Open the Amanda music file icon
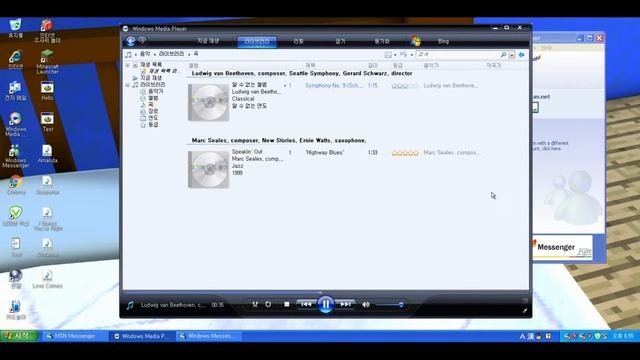The image size is (640, 360). coord(47,154)
